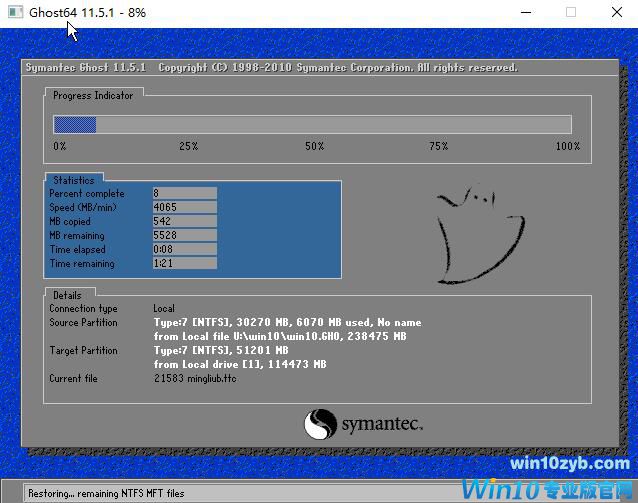Click the filled blue portion of progress bar

click(74, 124)
